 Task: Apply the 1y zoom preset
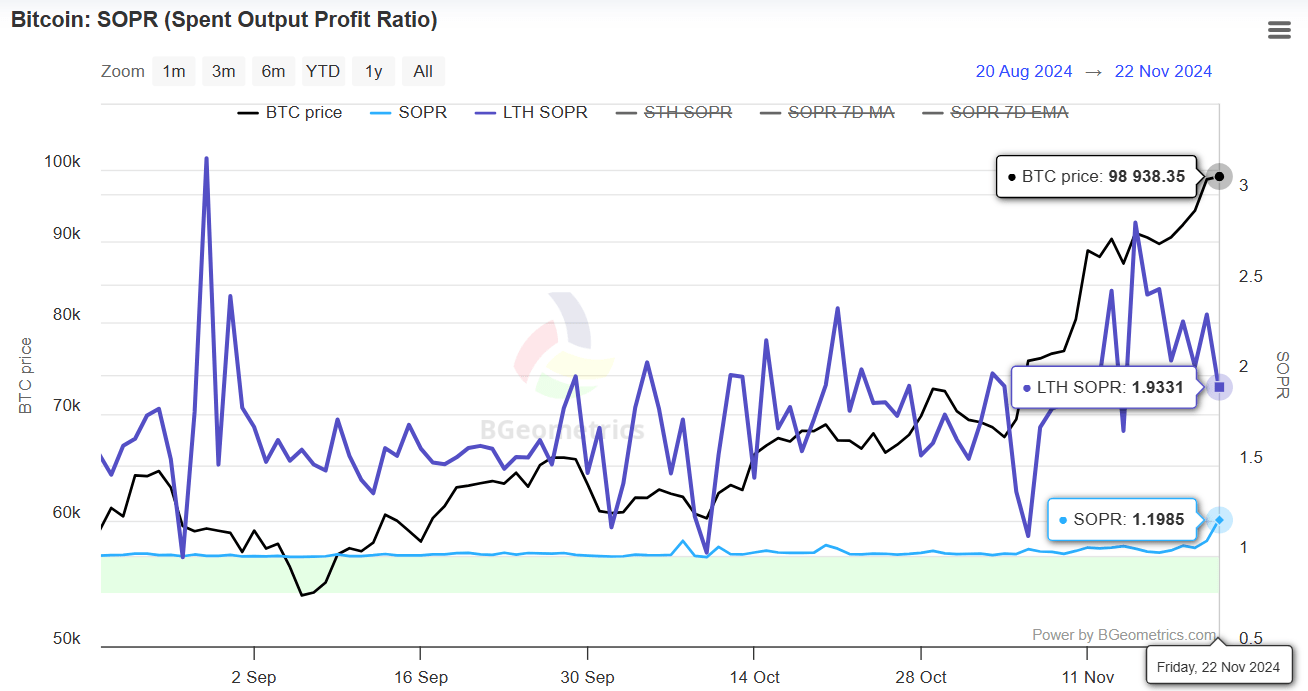coord(373,71)
